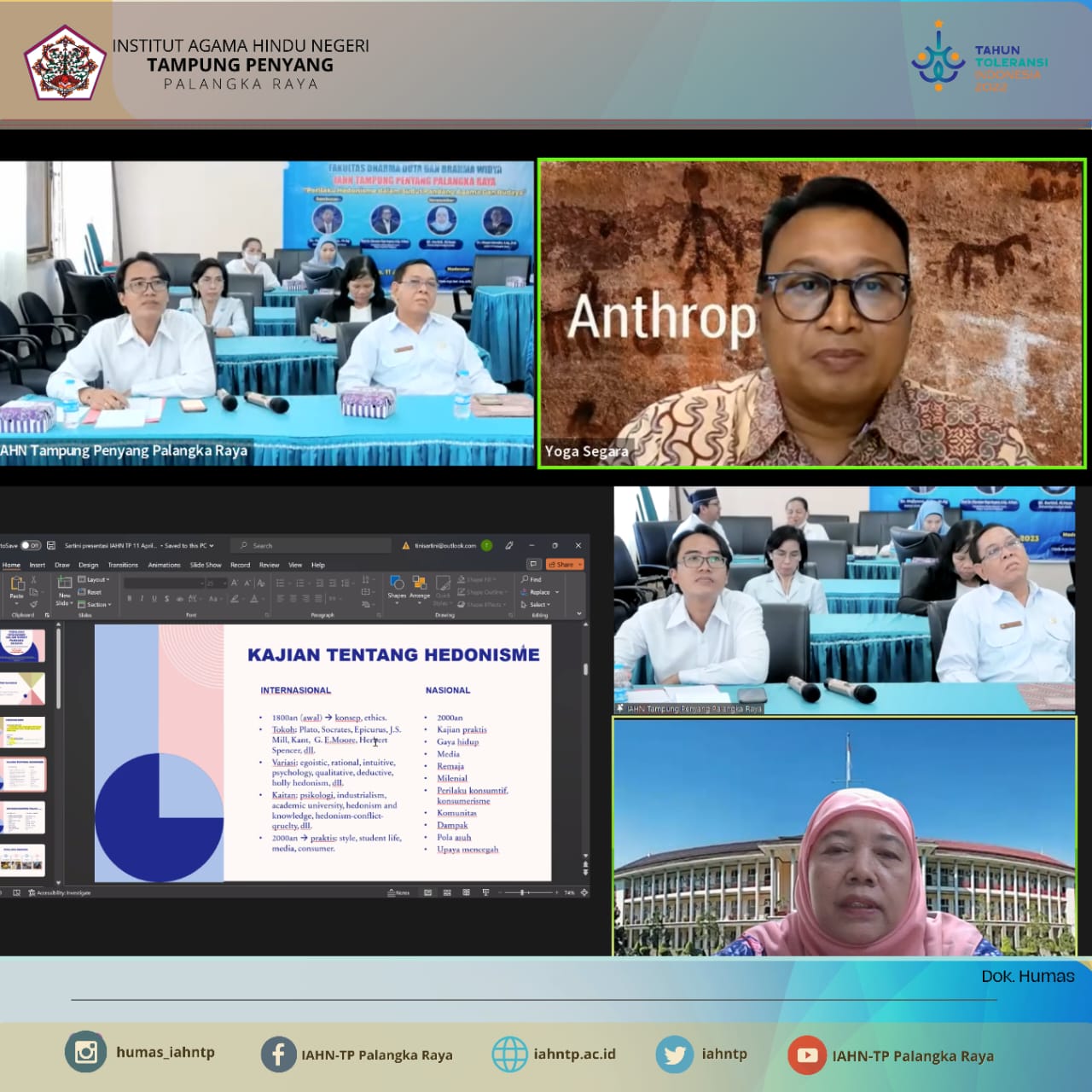The width and height of the screenshot is (1092, 1092).
Task: Click the Find magnifier icon
Action: [526, 579]
